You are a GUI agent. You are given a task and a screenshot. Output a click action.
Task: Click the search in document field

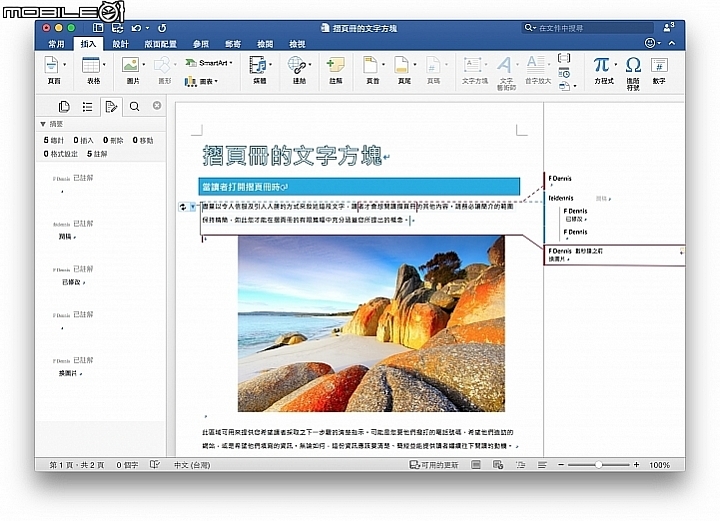tap(588, 28)
